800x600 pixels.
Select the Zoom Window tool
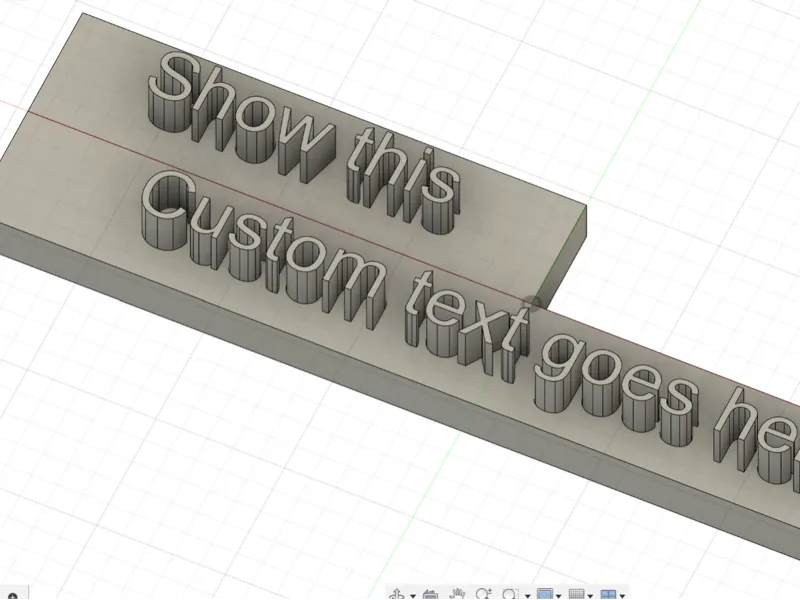coord(510,594)
